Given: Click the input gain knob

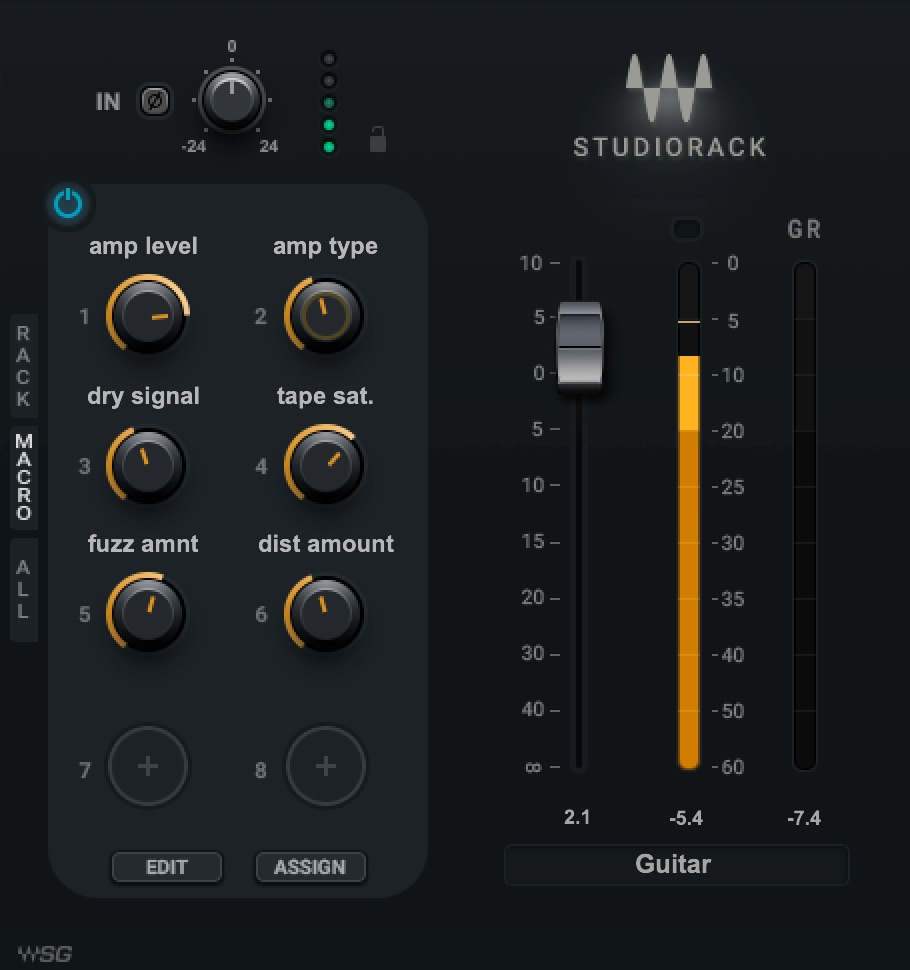Looking at the screenshot, I should 232,100.
